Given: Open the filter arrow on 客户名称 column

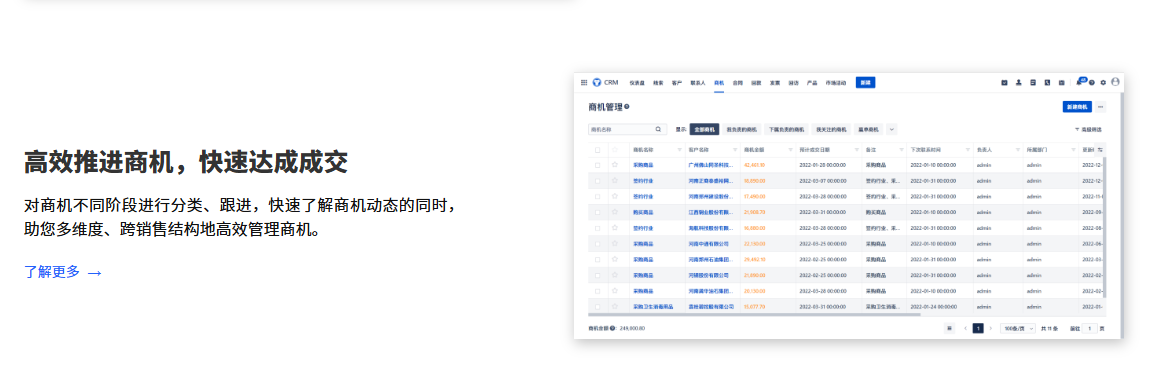Looking at the screenshot, I should [x=735, y=150].
